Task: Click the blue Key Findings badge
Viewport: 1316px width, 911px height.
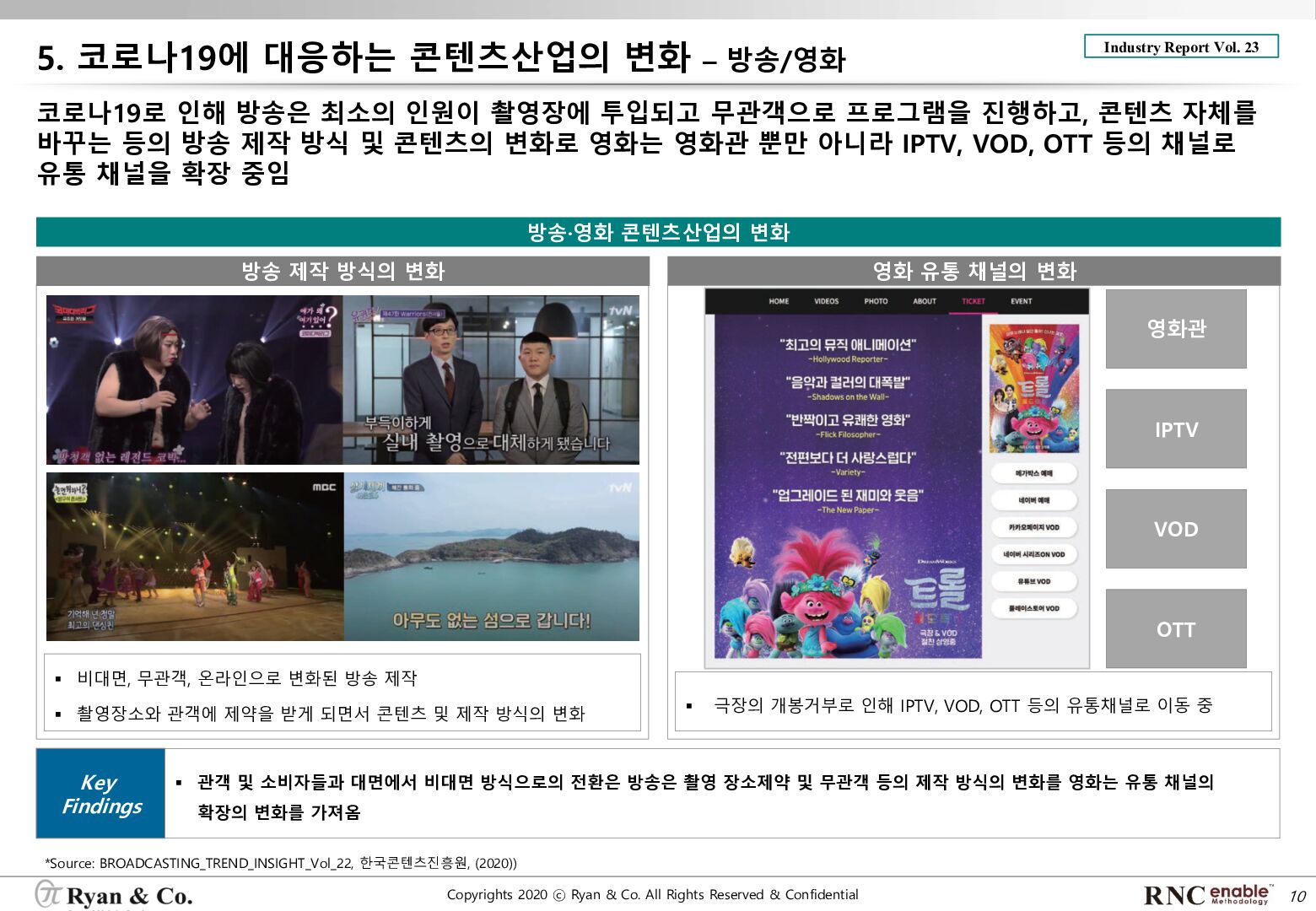Action: click(x=101, y=794)
